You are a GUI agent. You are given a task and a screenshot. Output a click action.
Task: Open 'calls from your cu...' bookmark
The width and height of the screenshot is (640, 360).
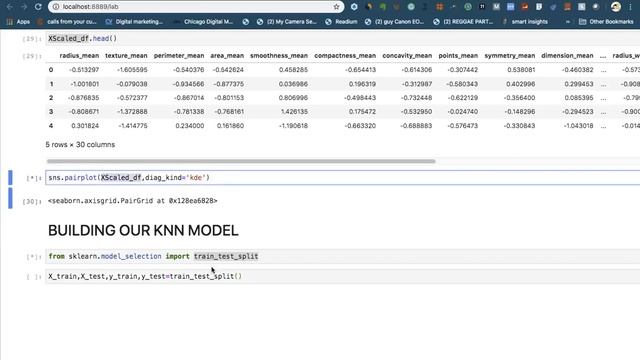point(67,22)
